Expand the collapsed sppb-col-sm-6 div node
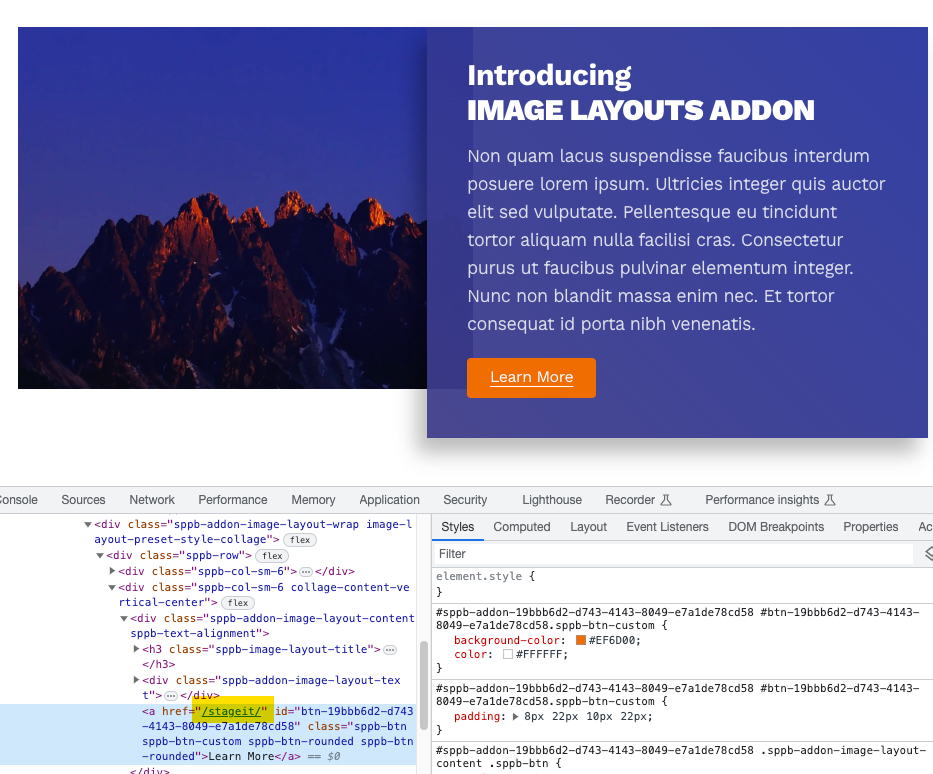The image size is (933, 774). pyautogui.click(x=112, y=572)
